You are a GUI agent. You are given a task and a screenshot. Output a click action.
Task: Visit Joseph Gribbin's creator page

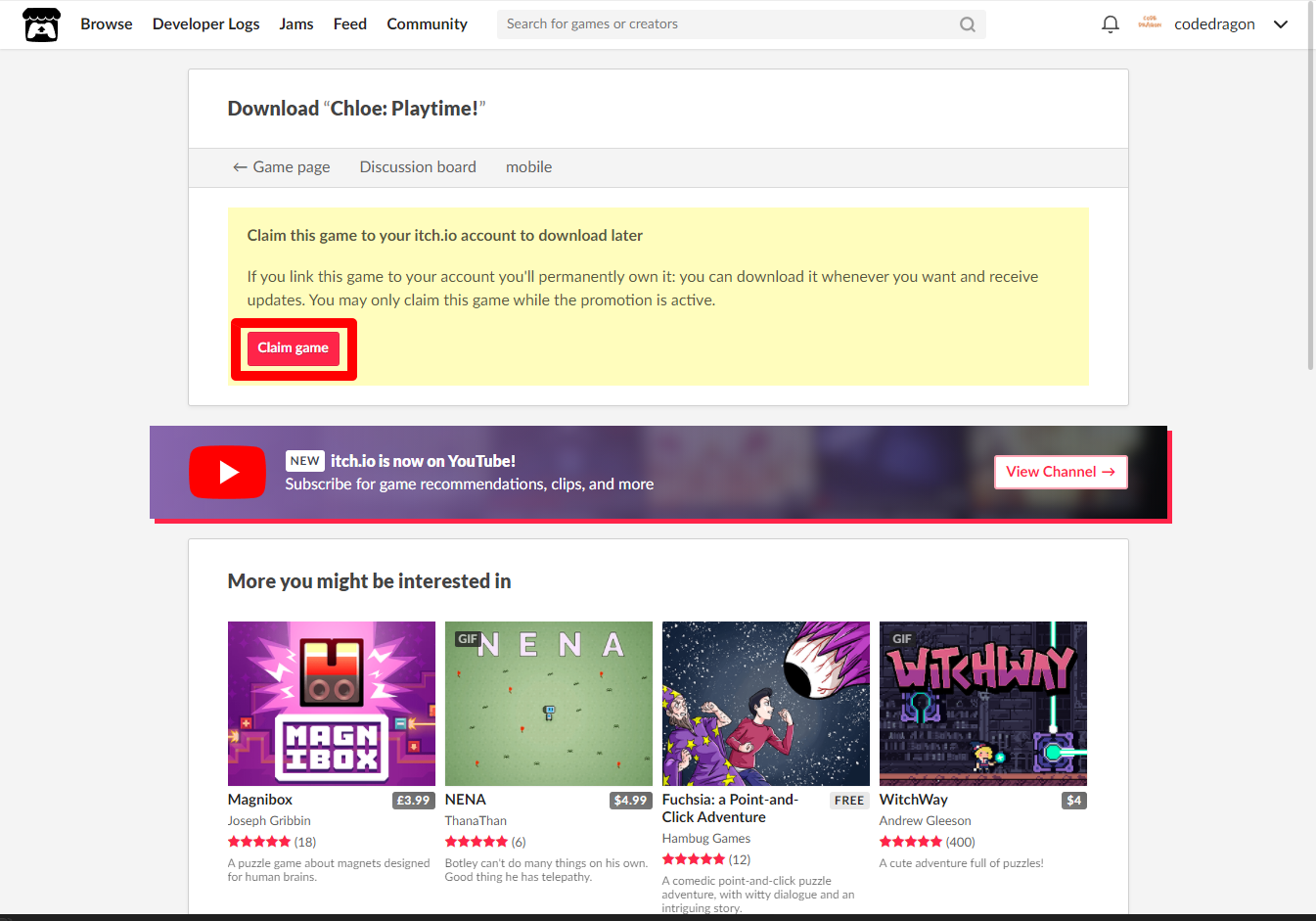point(269,821)
